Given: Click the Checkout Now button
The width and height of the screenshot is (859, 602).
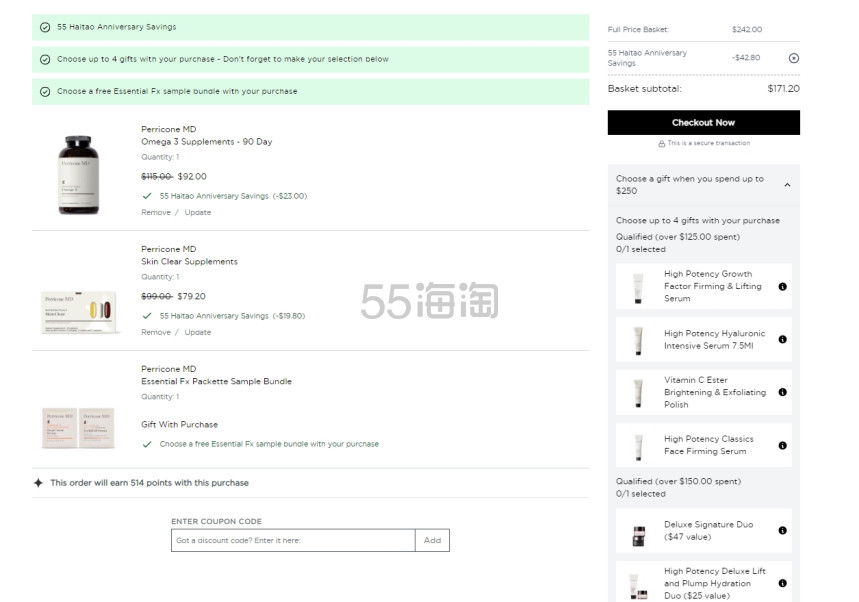Looking at the screenshot, I should coord(703,123).
